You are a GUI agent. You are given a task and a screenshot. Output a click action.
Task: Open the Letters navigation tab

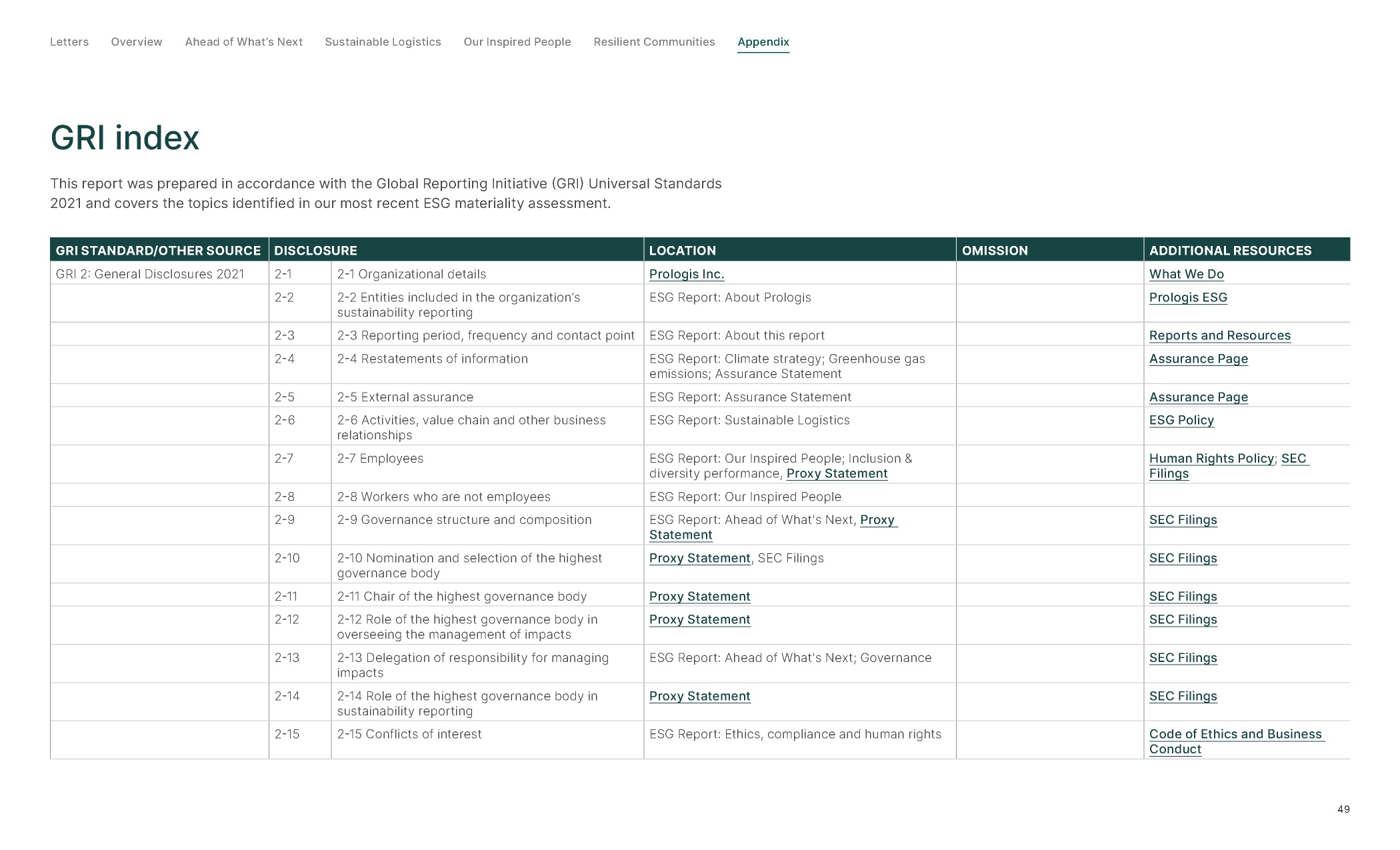[69, 42]
